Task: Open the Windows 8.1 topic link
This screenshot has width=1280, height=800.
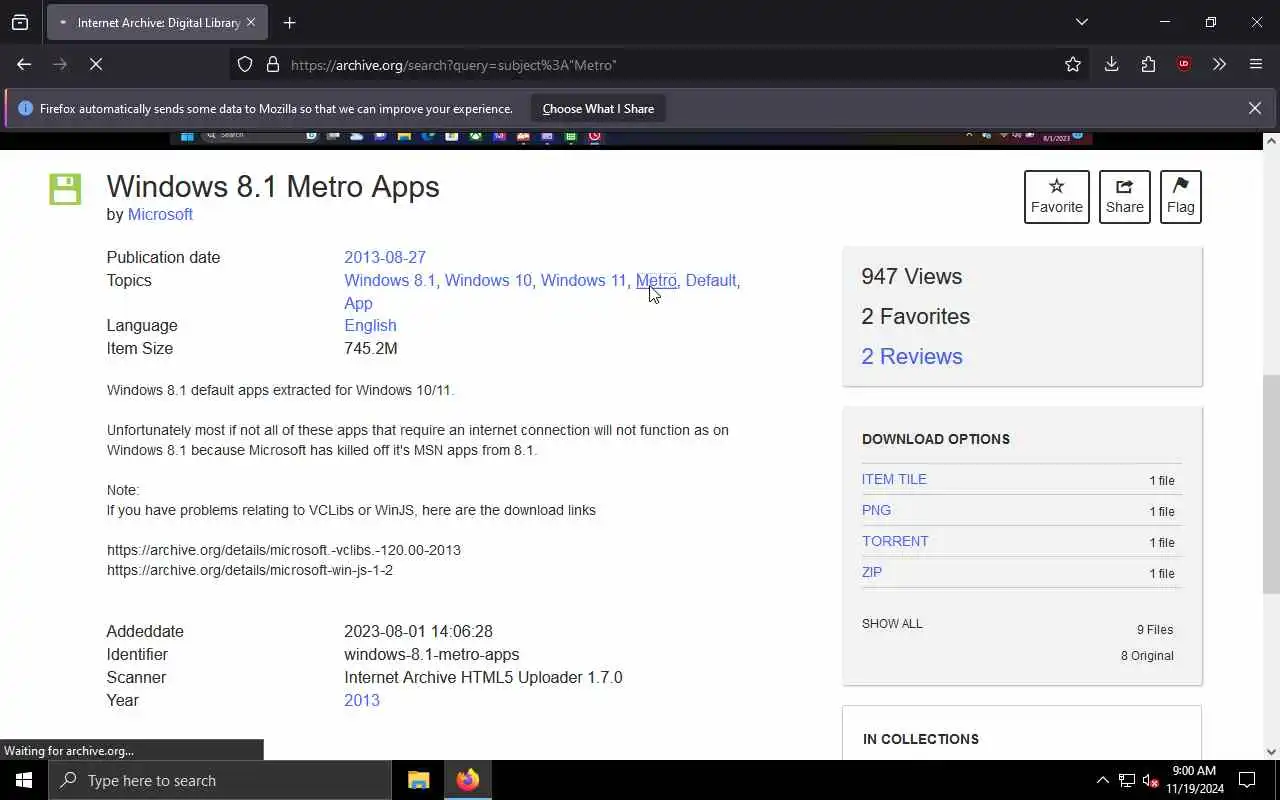Action: (x=390, y=280)
